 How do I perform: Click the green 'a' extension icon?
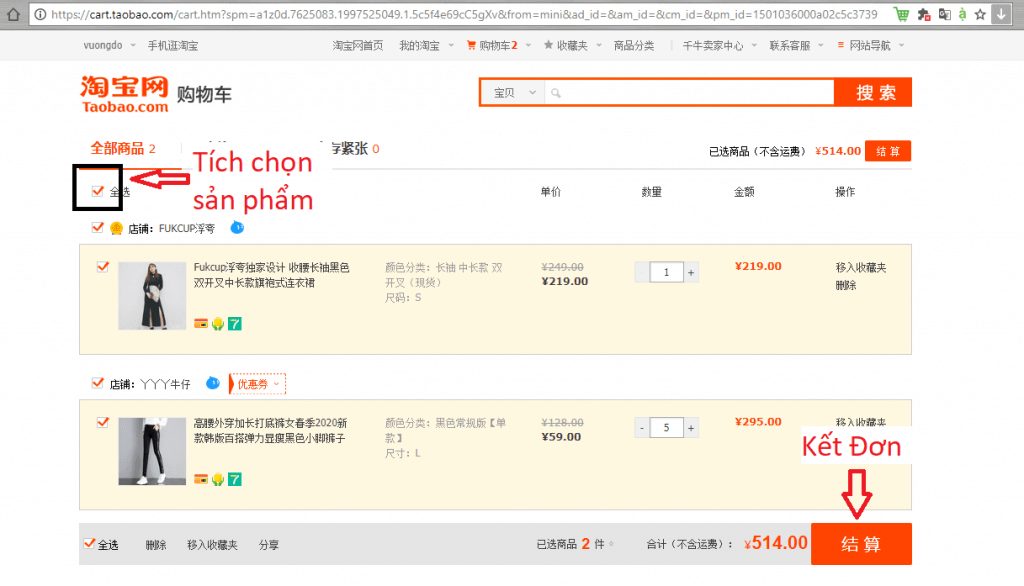point(963,14)
